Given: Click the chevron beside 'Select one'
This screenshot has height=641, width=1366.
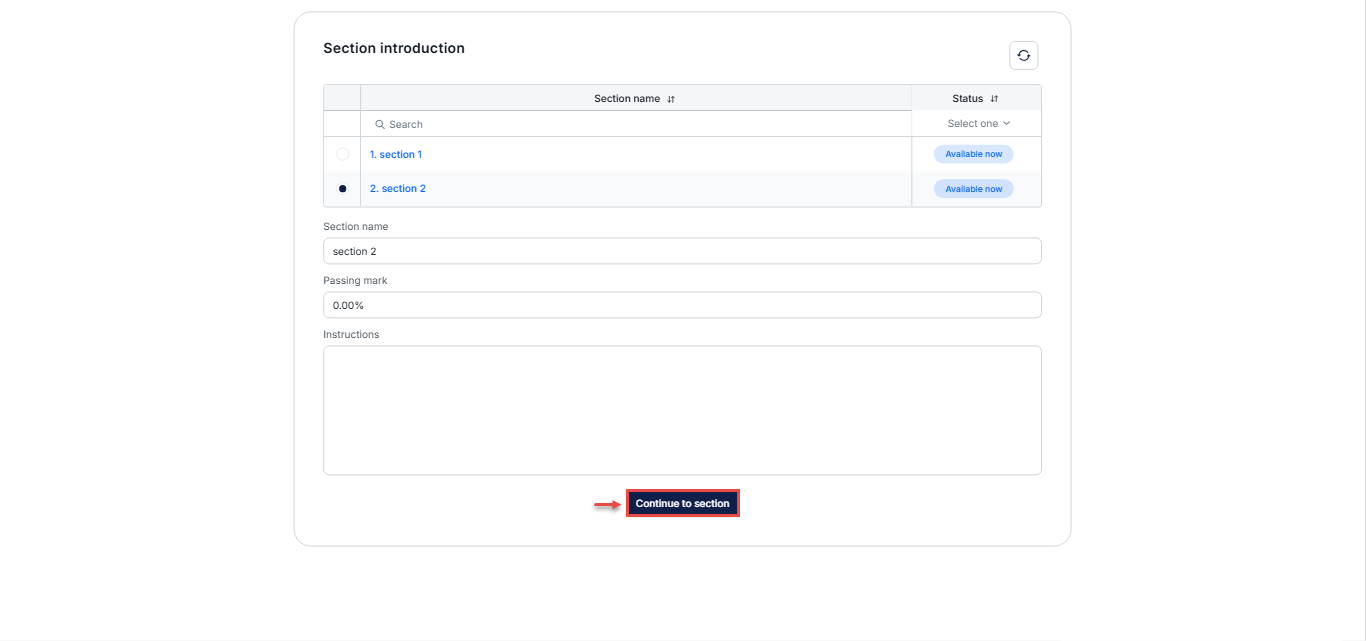Looking at the screenshot, I should [x=1006, y=124].
